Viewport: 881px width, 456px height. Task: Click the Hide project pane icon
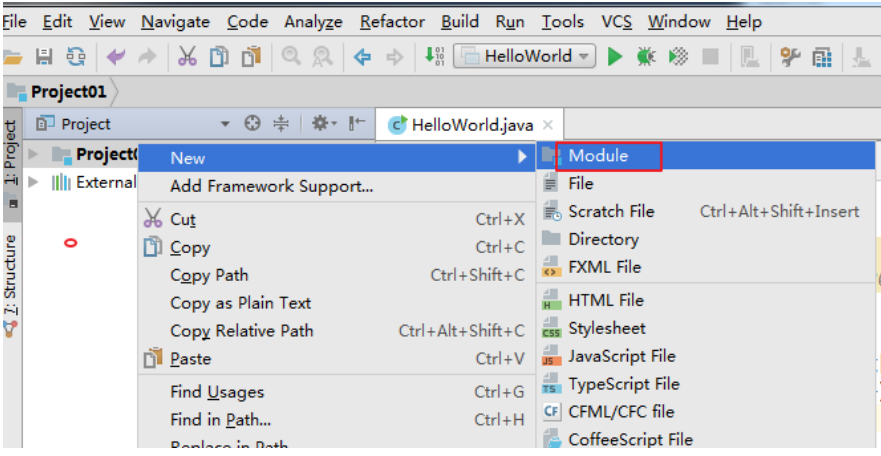357,123
